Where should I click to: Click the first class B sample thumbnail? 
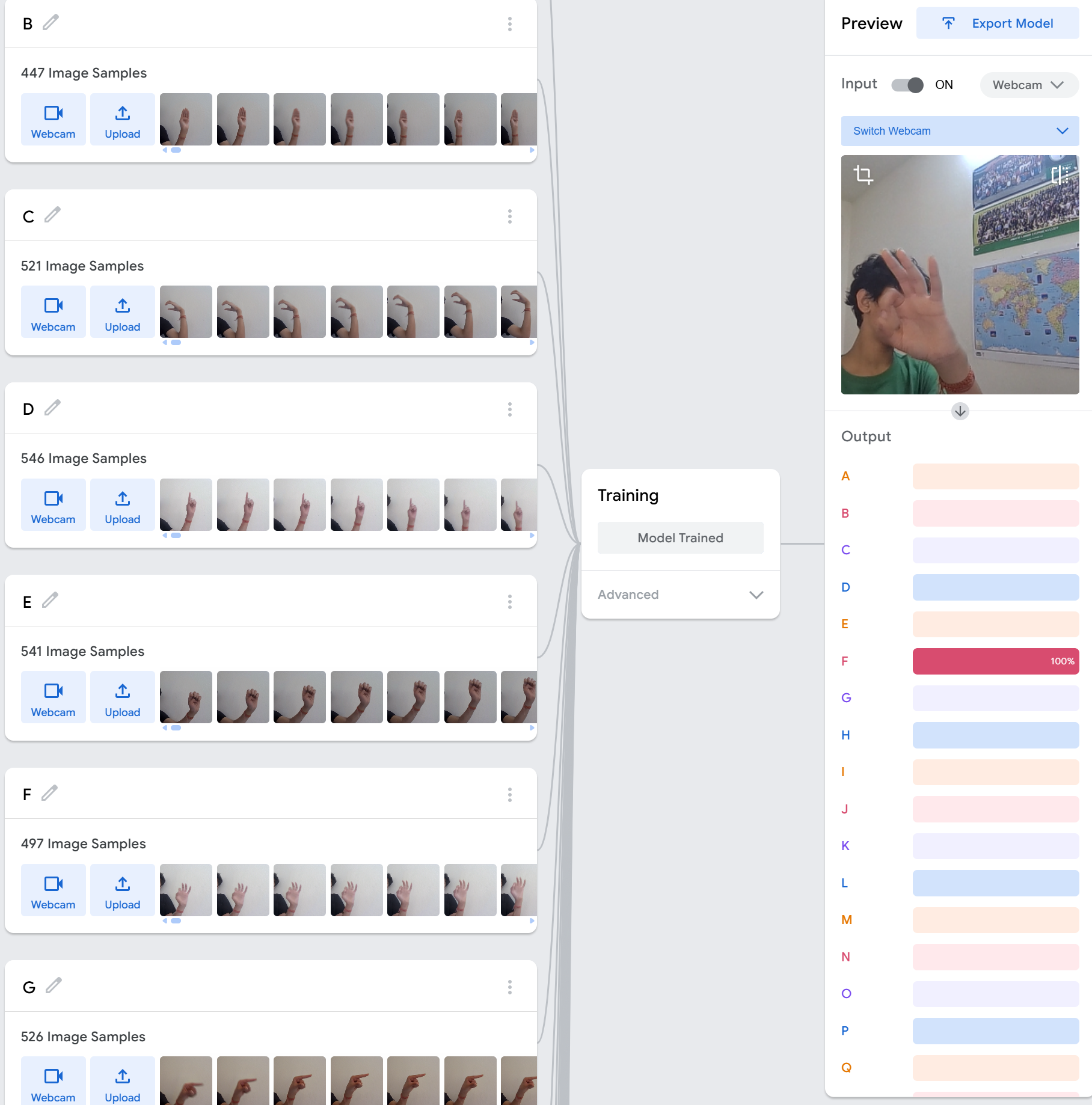[186, 119]
